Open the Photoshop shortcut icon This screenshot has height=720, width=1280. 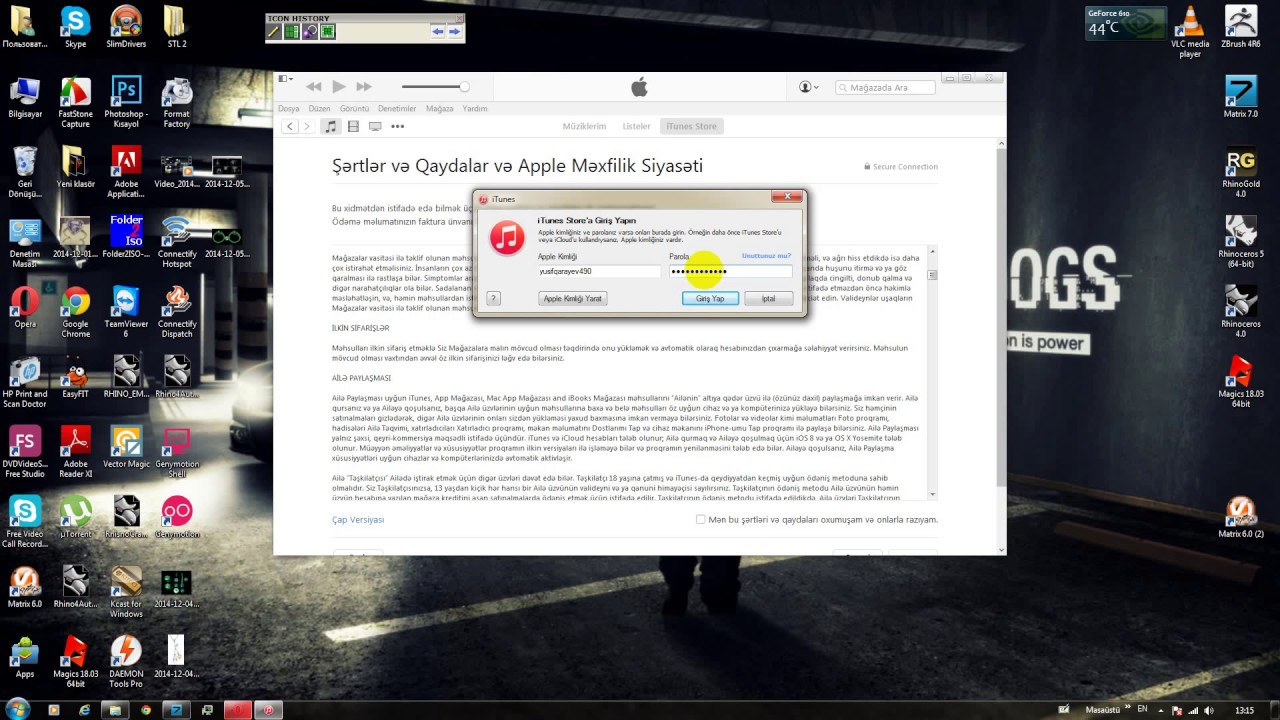(126, 102)
